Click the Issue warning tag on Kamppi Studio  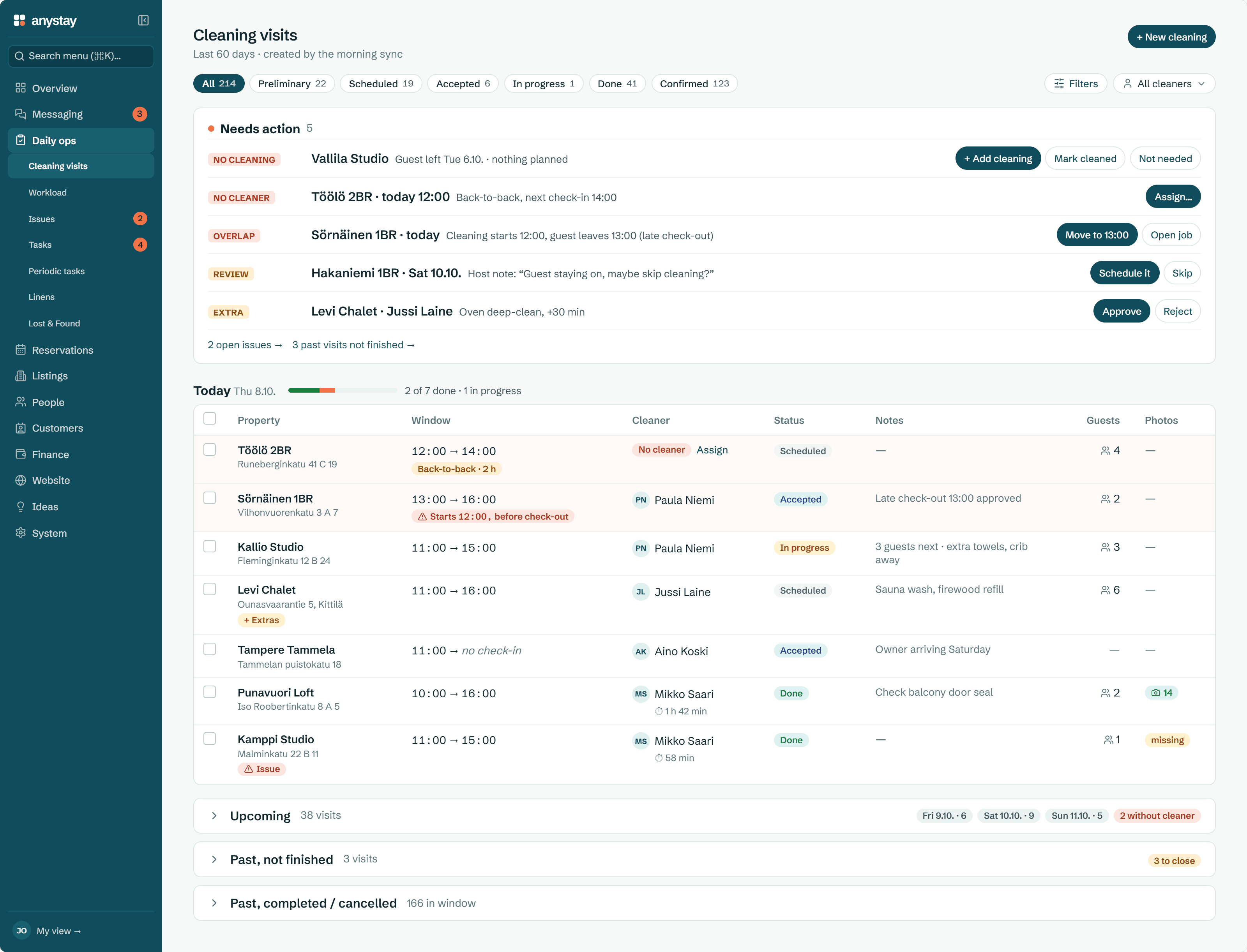click(x=262, y=769)
